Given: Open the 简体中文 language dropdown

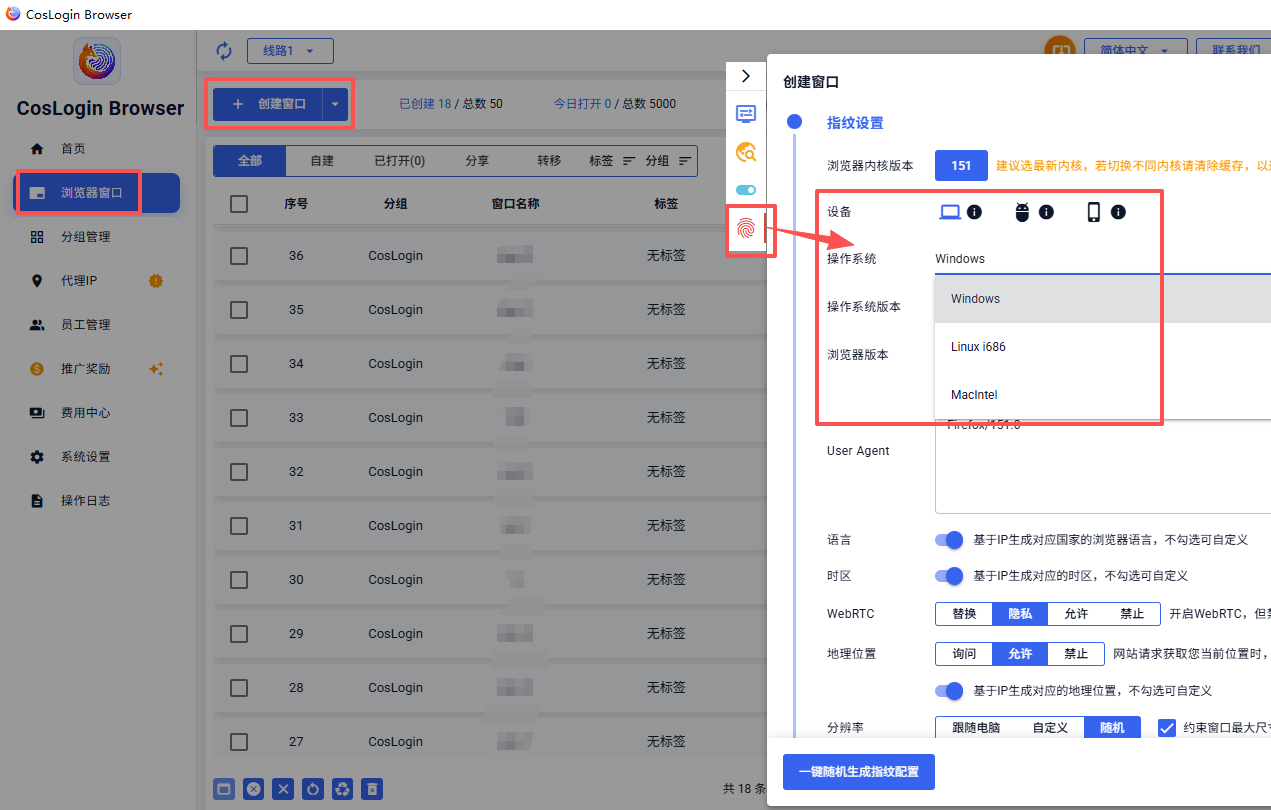Looking at the screenshot, I should click(1135, 50).
